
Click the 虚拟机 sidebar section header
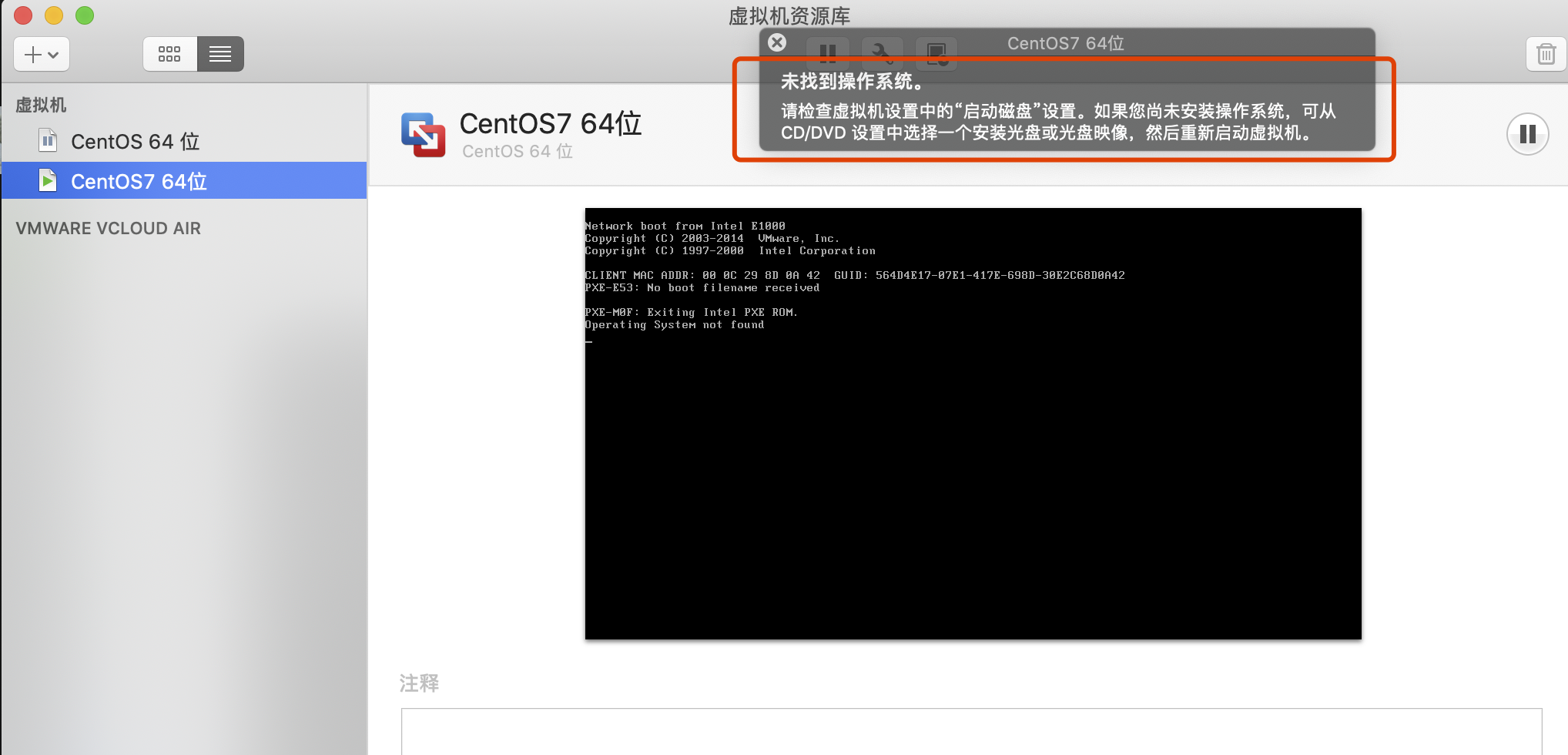pyautogui.click(x=42, y=105)
